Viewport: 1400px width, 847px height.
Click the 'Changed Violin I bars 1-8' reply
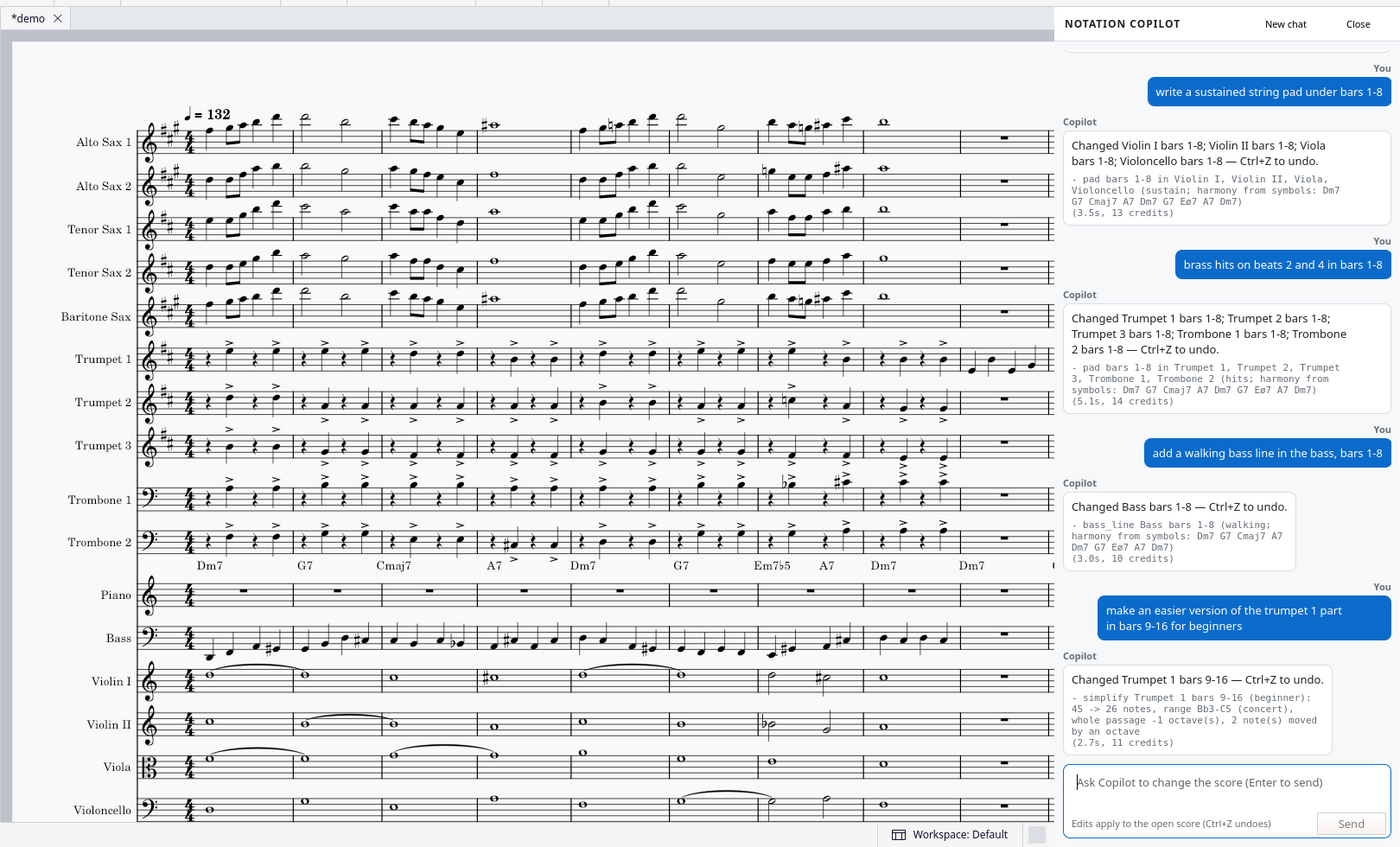point(1227,178)
